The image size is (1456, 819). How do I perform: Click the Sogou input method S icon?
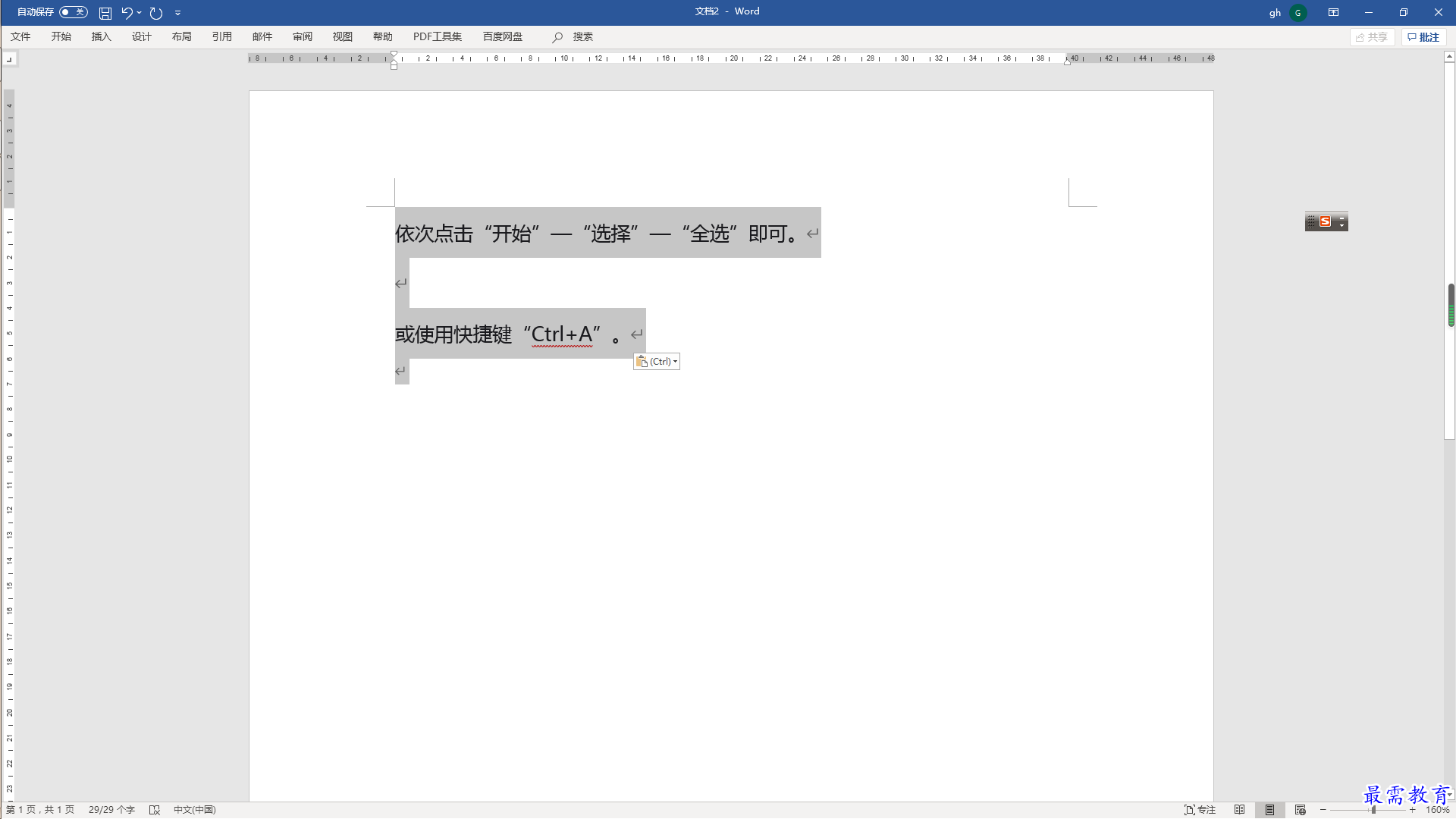pos(1325,221)
